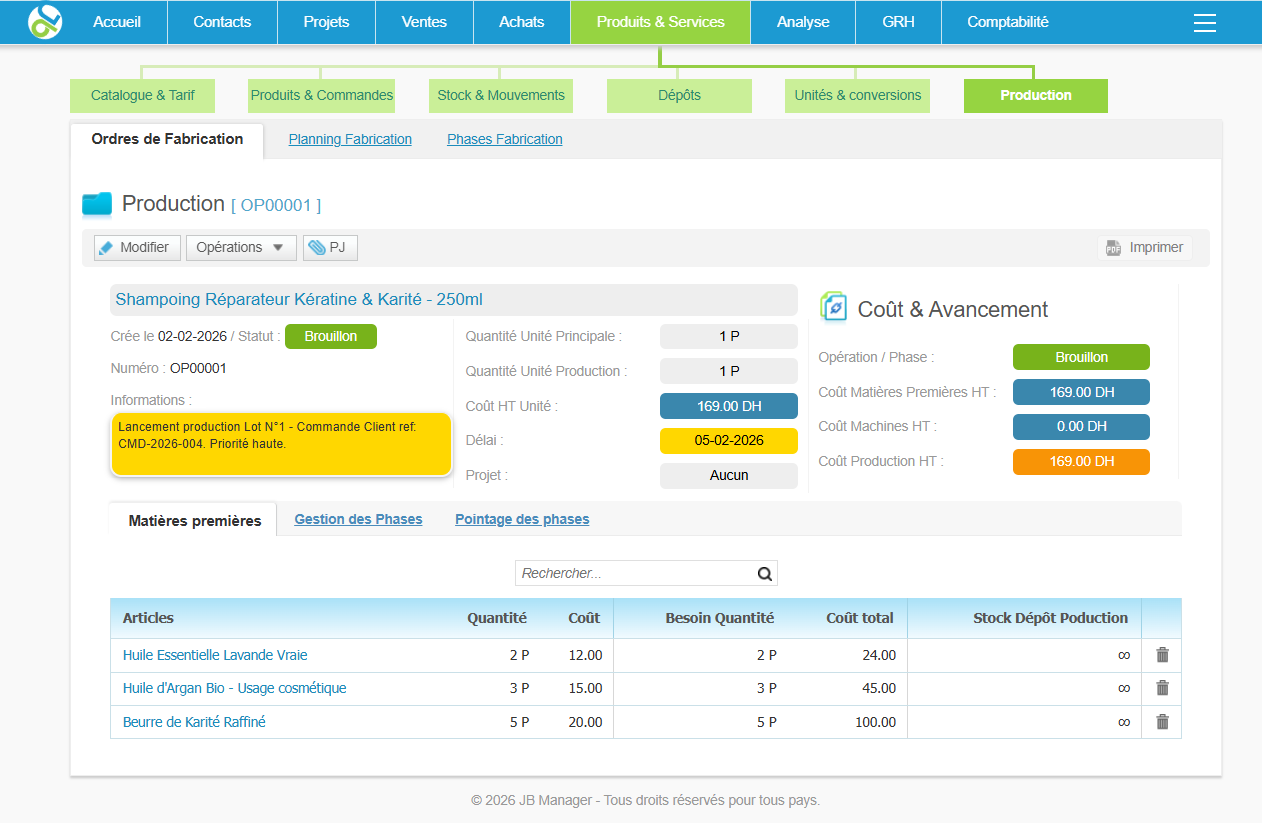Viewport: 1262px width, 823px height.
Task: Click the Coût & Avancement icon
Action: [833, 307]
